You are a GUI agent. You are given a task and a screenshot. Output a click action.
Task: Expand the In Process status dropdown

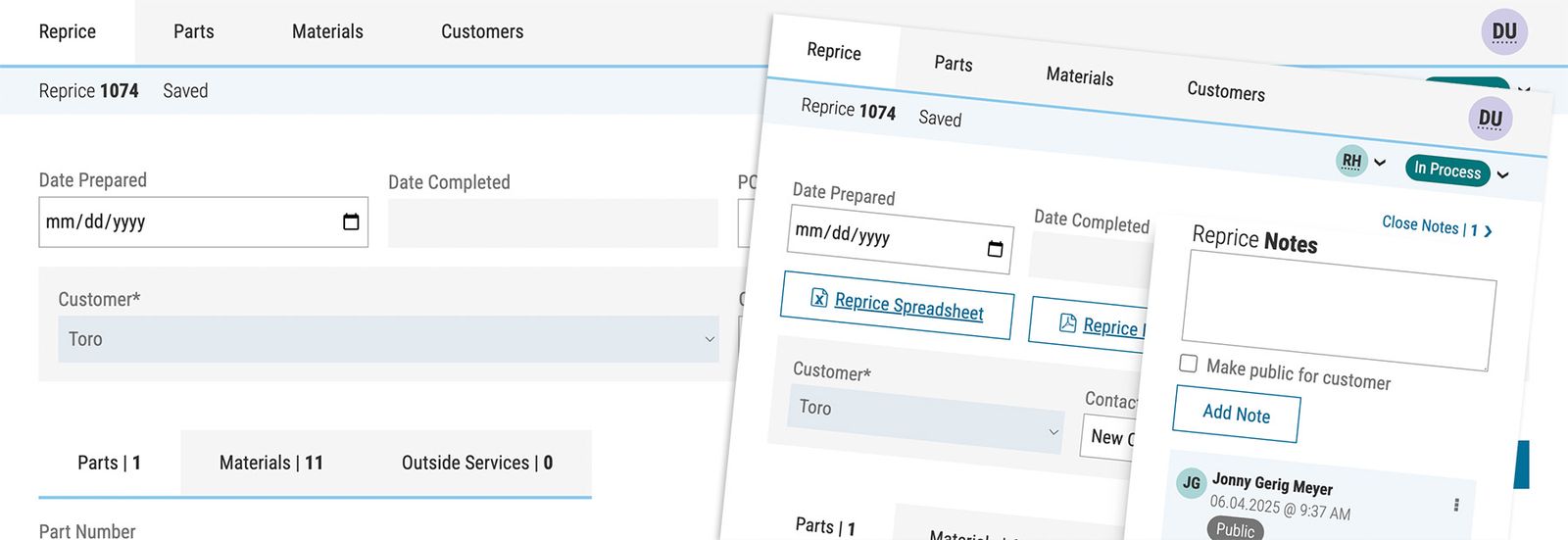point(1503,175)
